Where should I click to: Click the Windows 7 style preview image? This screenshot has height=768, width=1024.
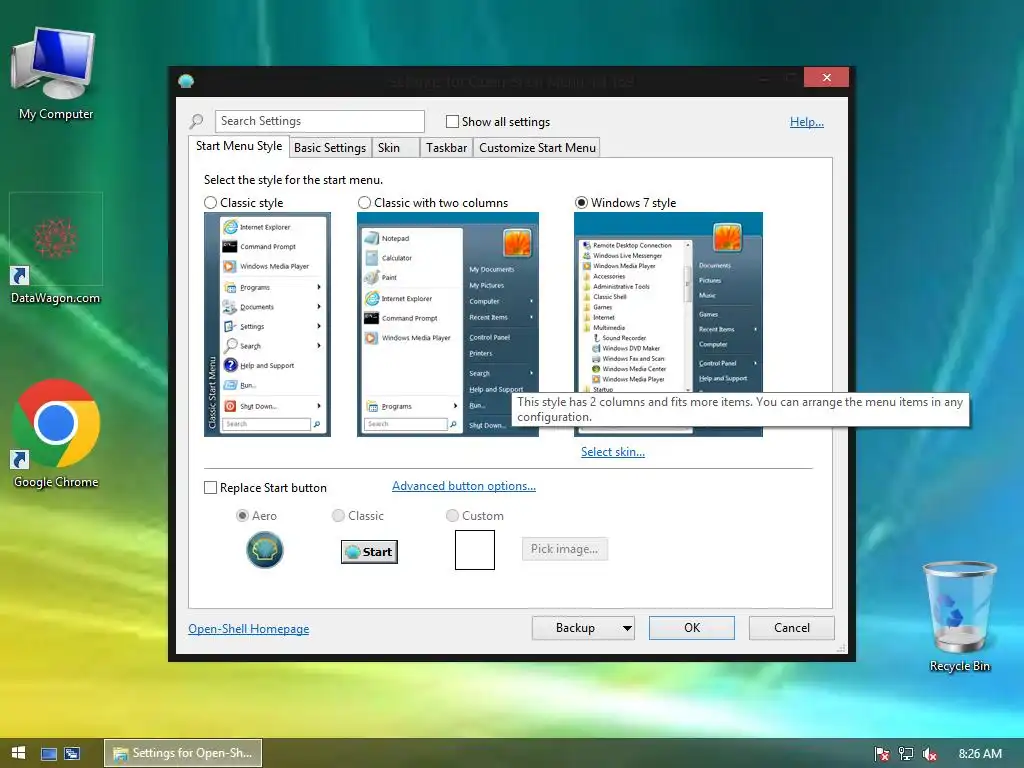[x=668, y=302]
